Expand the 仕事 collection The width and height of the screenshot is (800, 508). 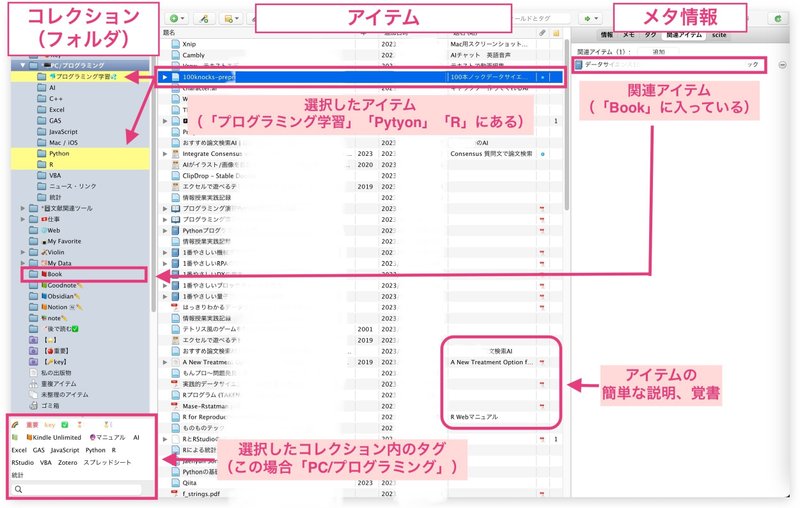click(x=22, y=219)
